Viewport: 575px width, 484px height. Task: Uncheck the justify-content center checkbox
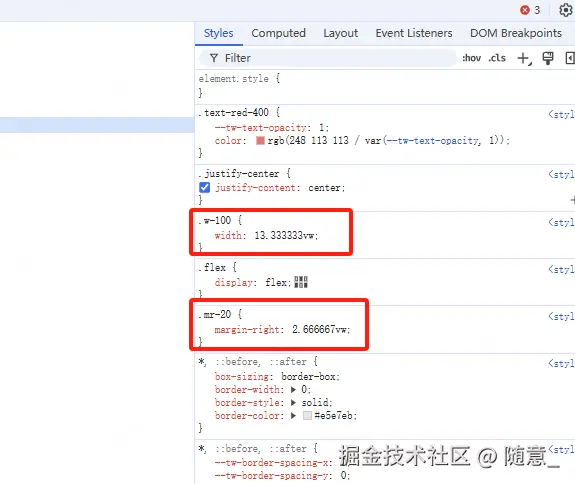pos(205,188)
